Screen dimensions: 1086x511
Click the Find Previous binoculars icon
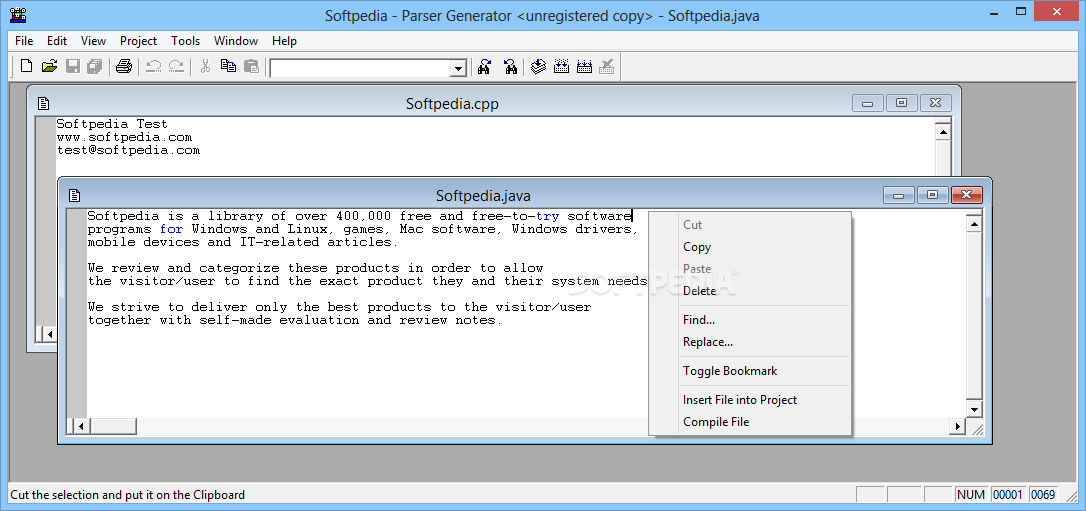[x=510, y=66]
